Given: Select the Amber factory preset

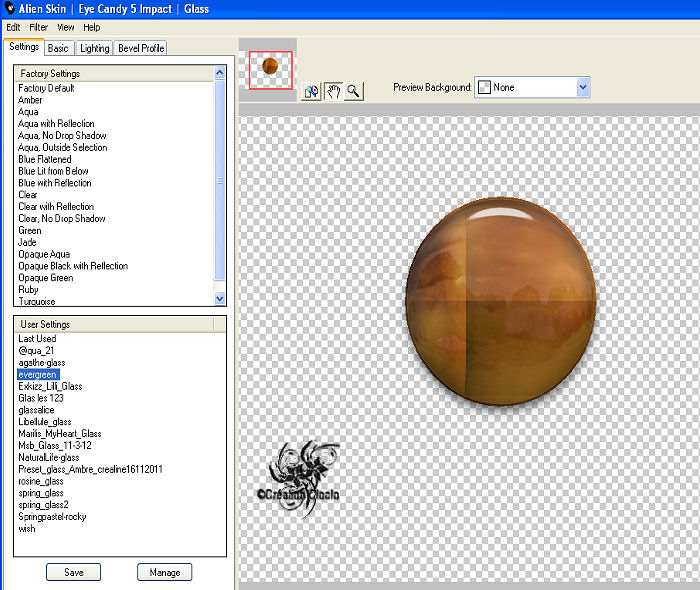Looking at the screenshot, I should [x=30, y=100].
